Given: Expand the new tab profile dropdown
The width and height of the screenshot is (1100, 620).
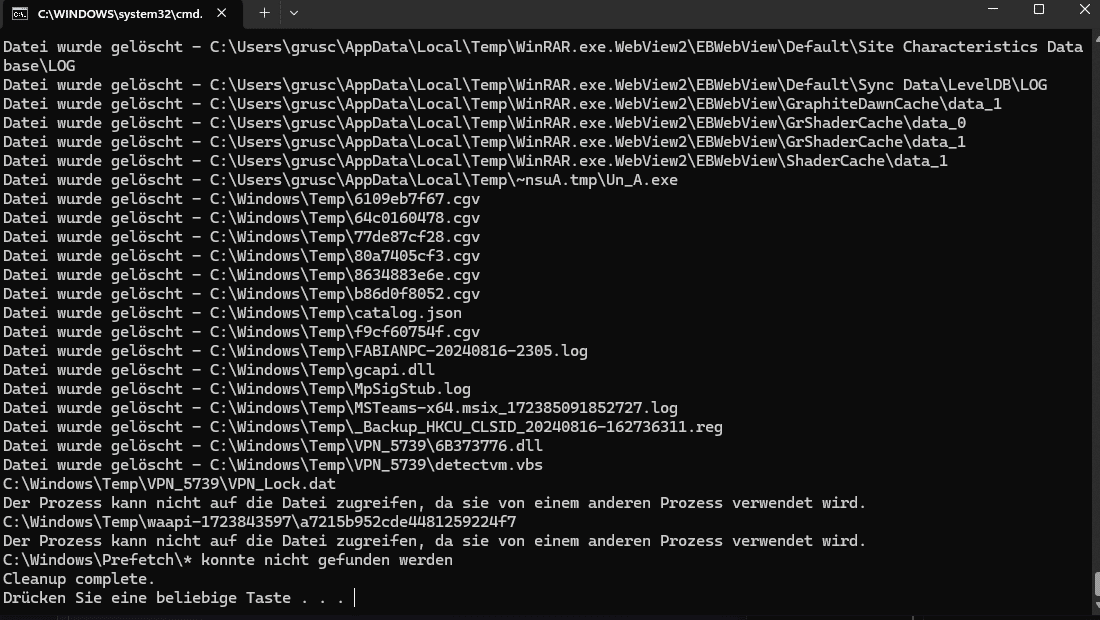Looking at the screenshot, I should (293, 13).
